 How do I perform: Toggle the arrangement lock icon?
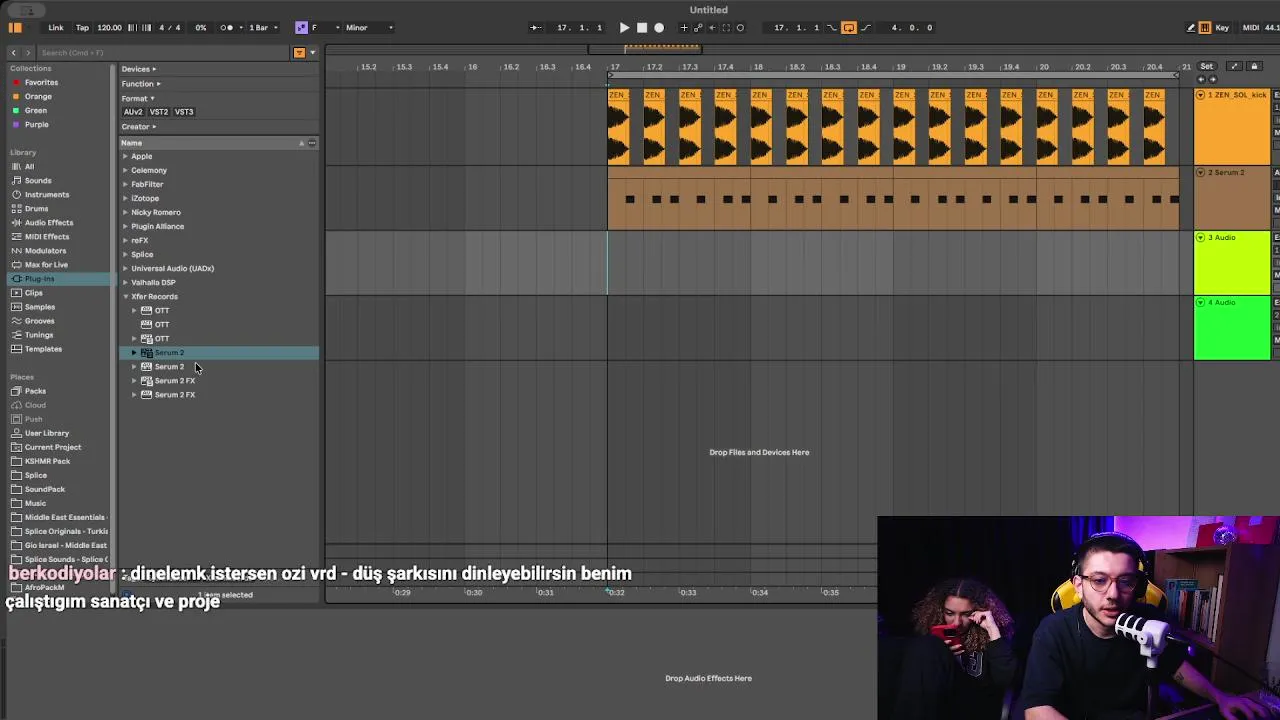coord(1254,66)
